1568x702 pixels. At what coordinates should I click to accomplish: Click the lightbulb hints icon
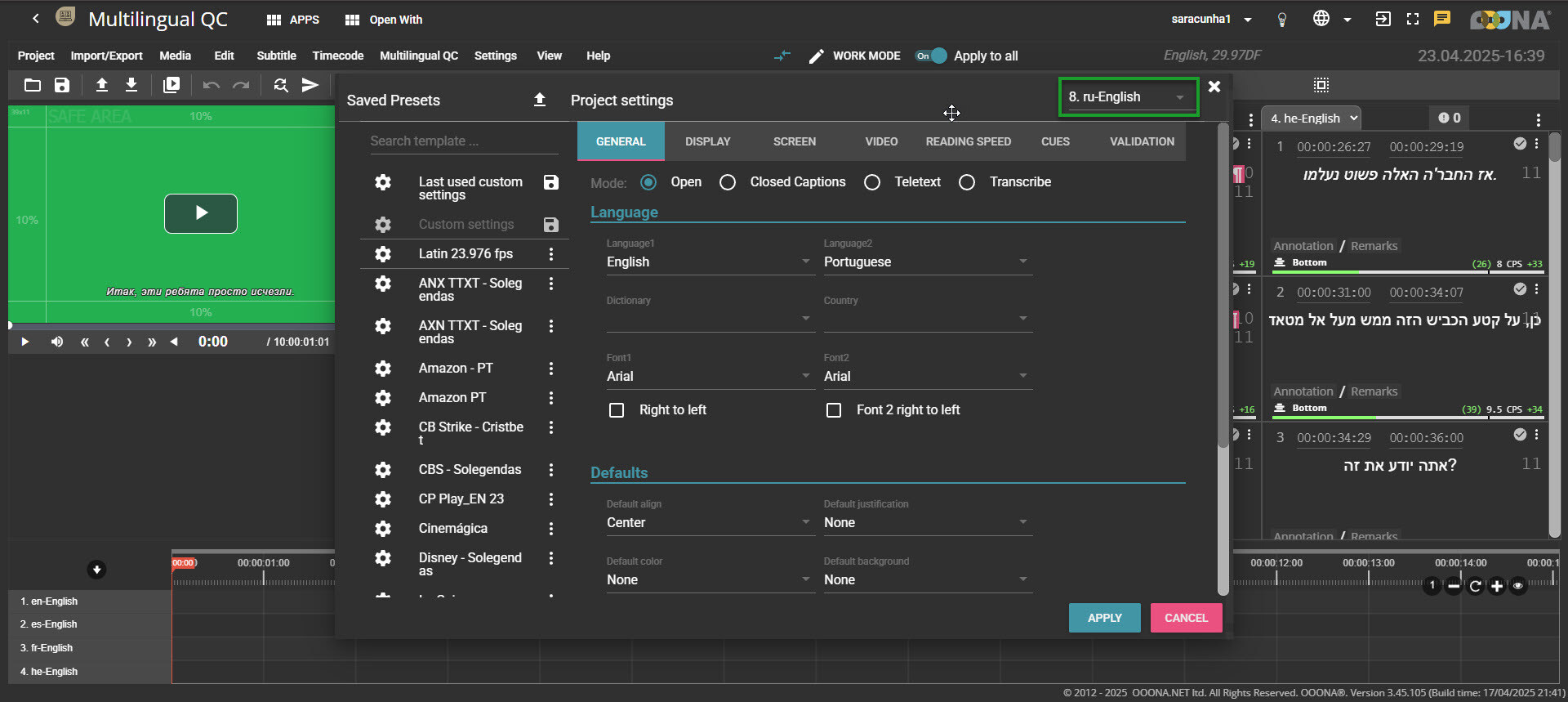point(1281,20)
